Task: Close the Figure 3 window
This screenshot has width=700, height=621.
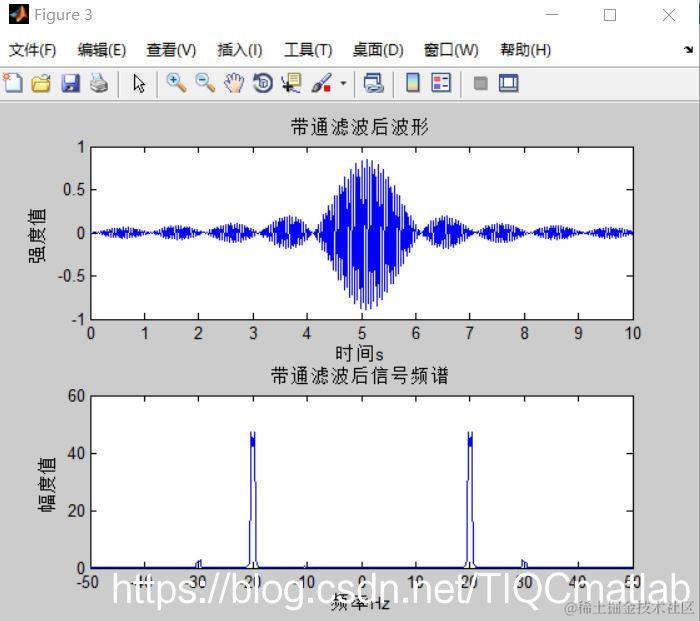Action: [669, 15]
